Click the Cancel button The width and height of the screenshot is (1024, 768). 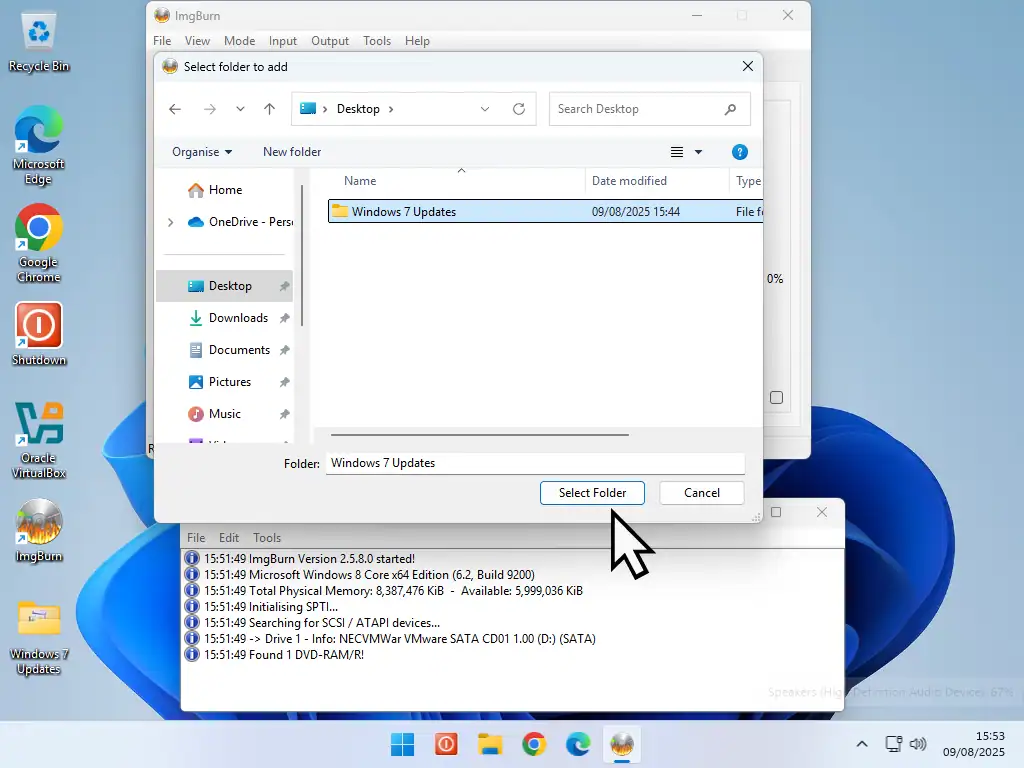click(x=701, y=493)
